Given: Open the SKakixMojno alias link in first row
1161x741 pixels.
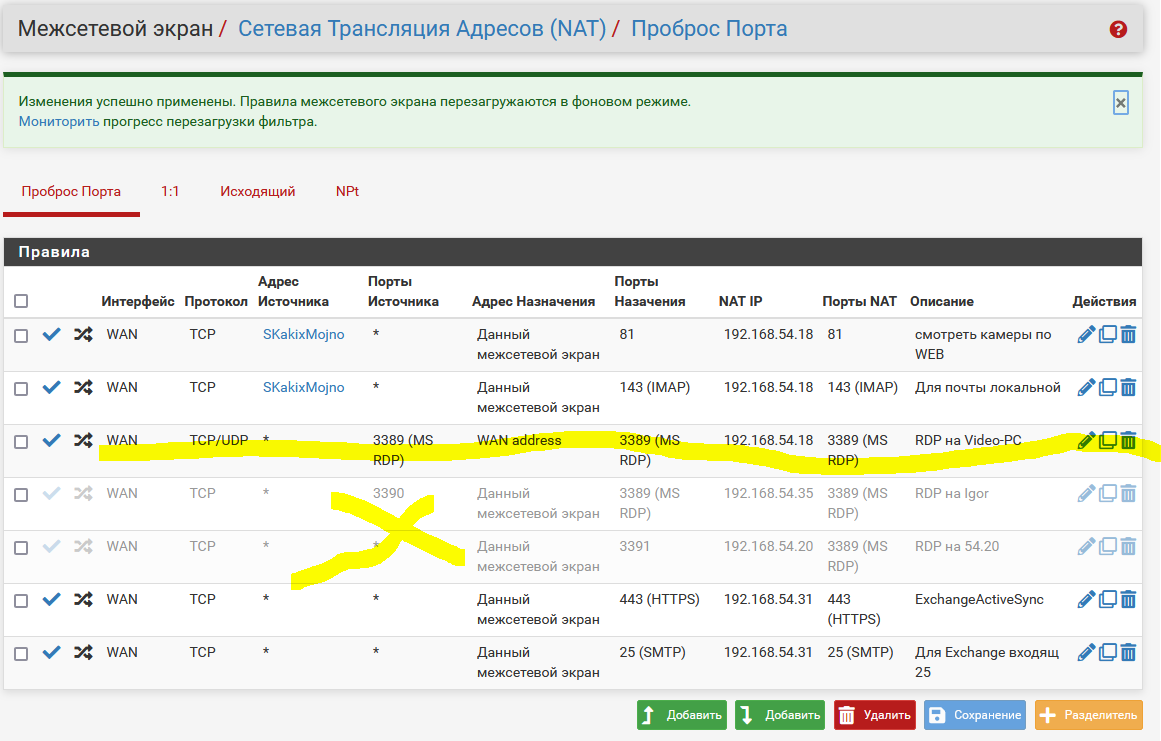Looking at the screenshot, I should [x=303, y=335].
